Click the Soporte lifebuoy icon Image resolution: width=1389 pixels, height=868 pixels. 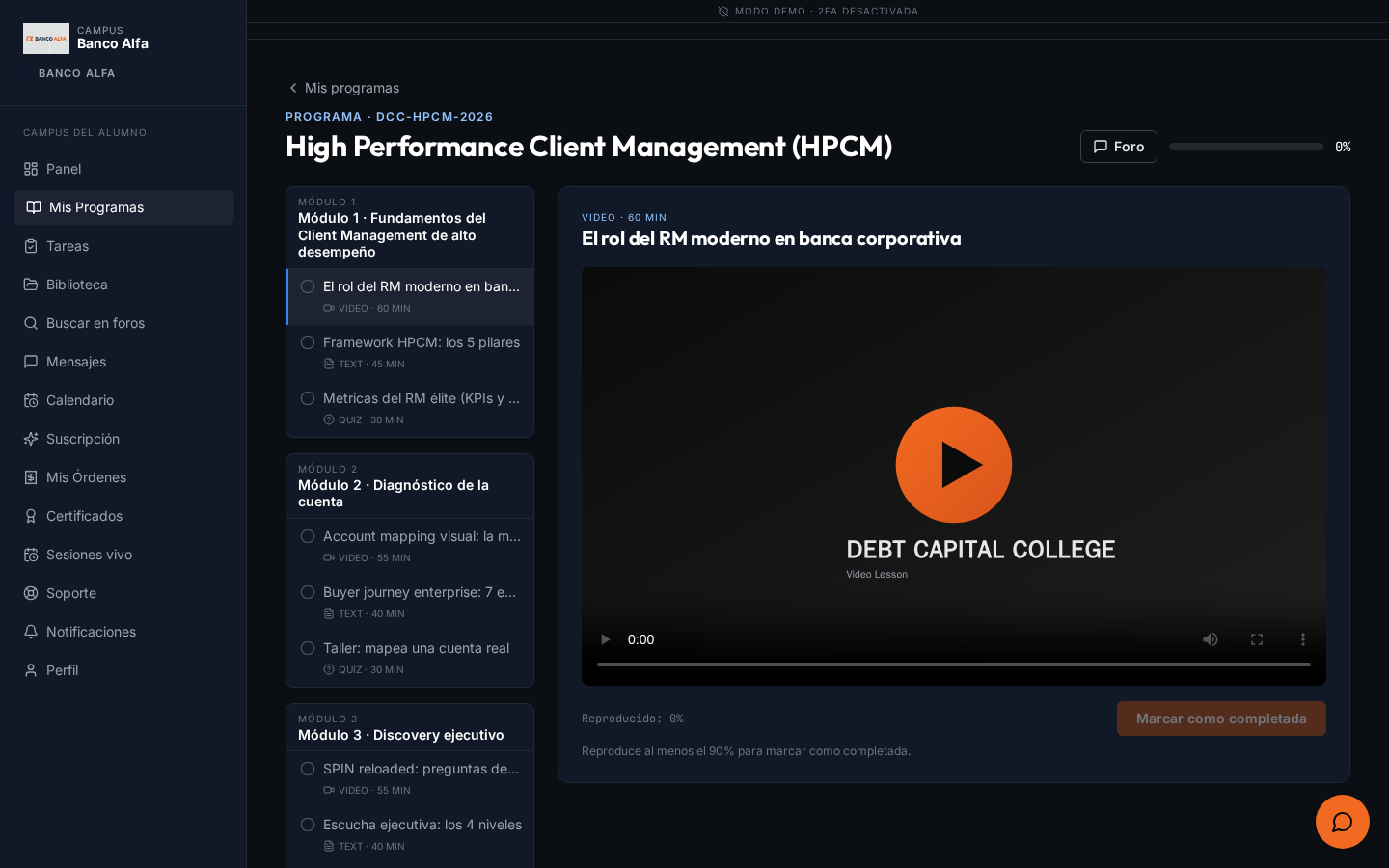[x=31, y=593]
